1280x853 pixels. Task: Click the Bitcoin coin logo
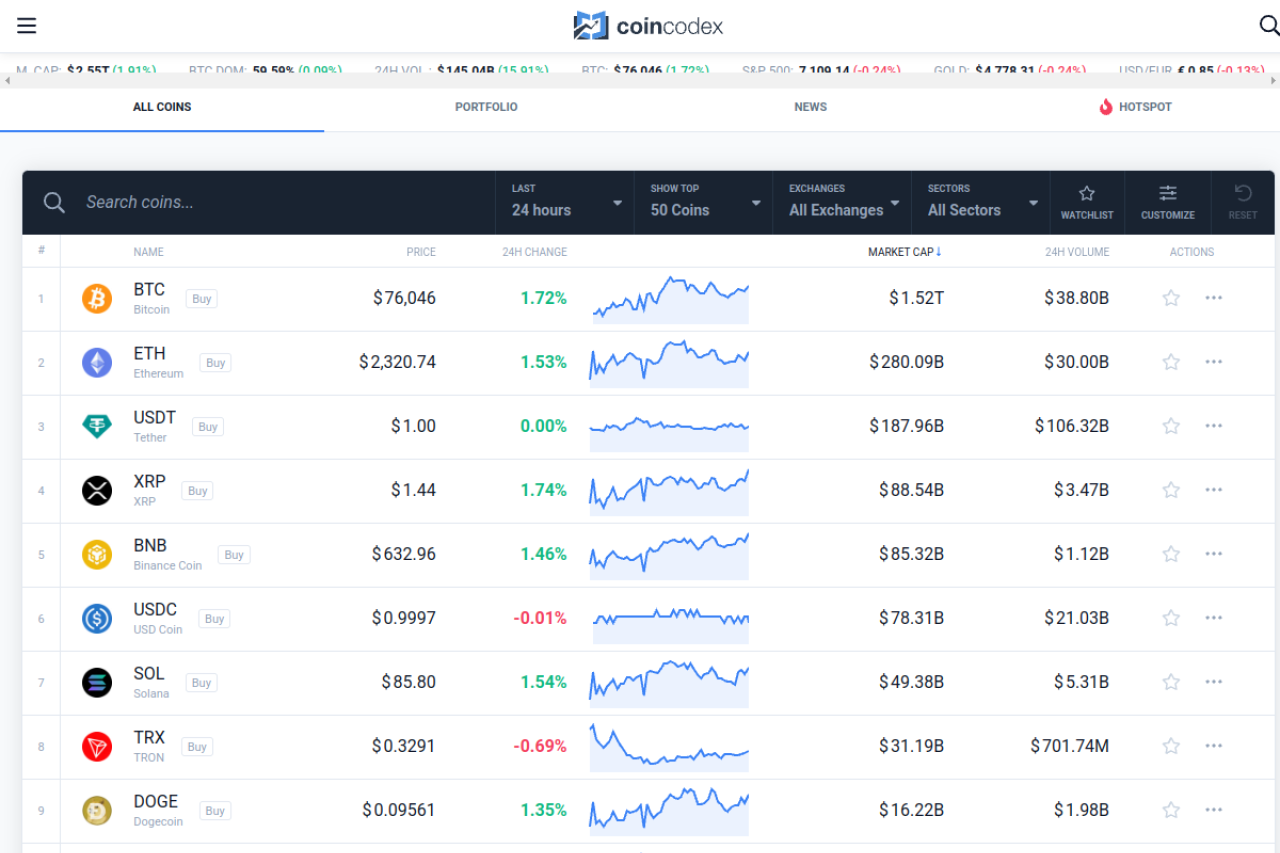click(x=97, y=298)
